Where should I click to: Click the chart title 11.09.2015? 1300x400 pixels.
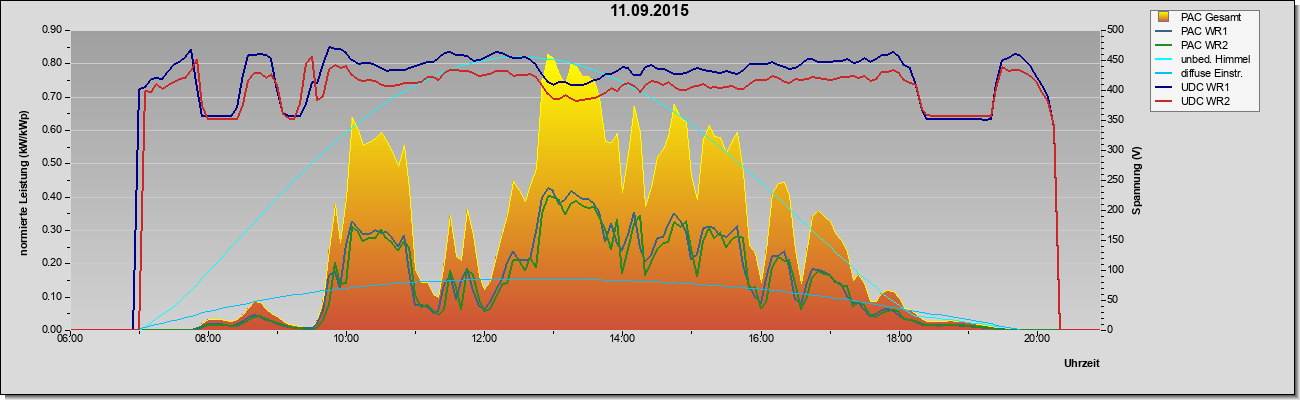point(650,11)
